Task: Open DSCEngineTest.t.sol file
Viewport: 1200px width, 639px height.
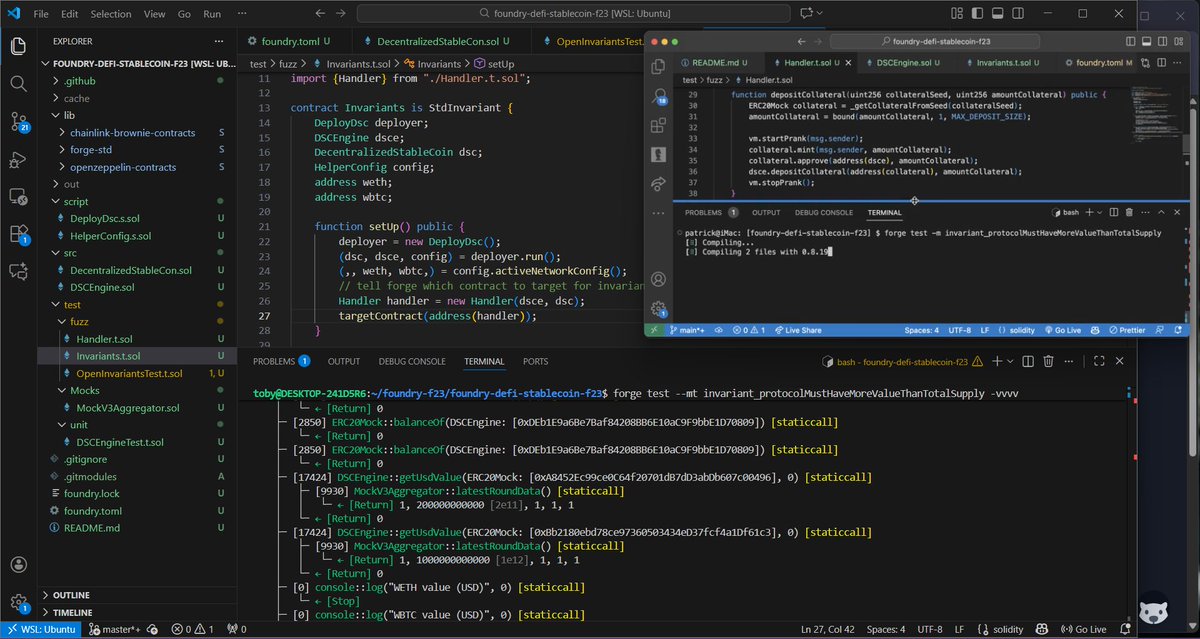Action: (x=138, y=441)
